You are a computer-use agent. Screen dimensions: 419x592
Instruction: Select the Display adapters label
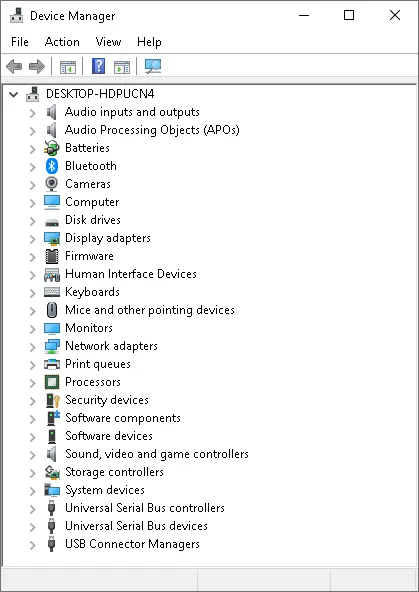pos(108,238)
